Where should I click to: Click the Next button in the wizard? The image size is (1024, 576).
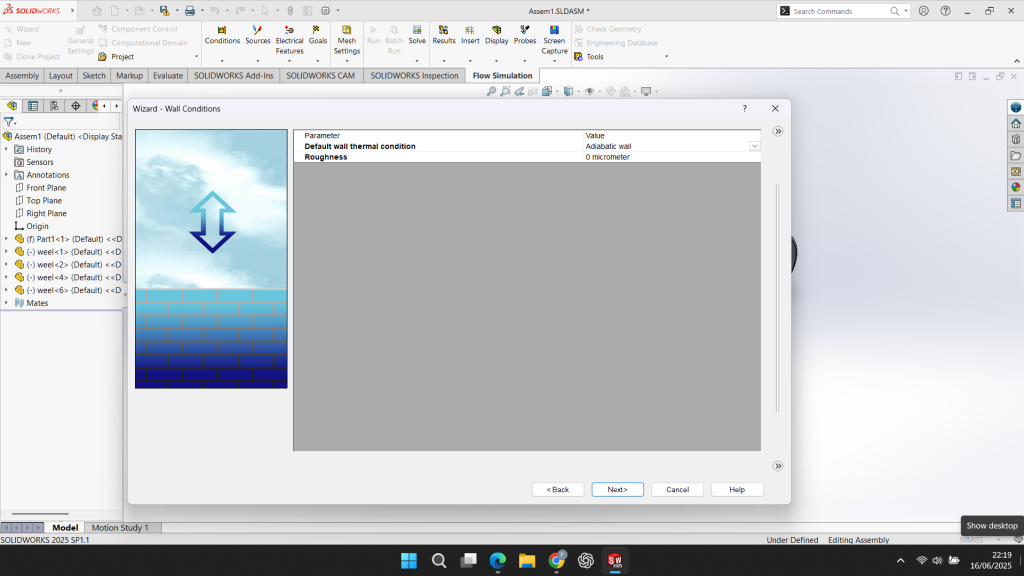(x=617, y=490)
